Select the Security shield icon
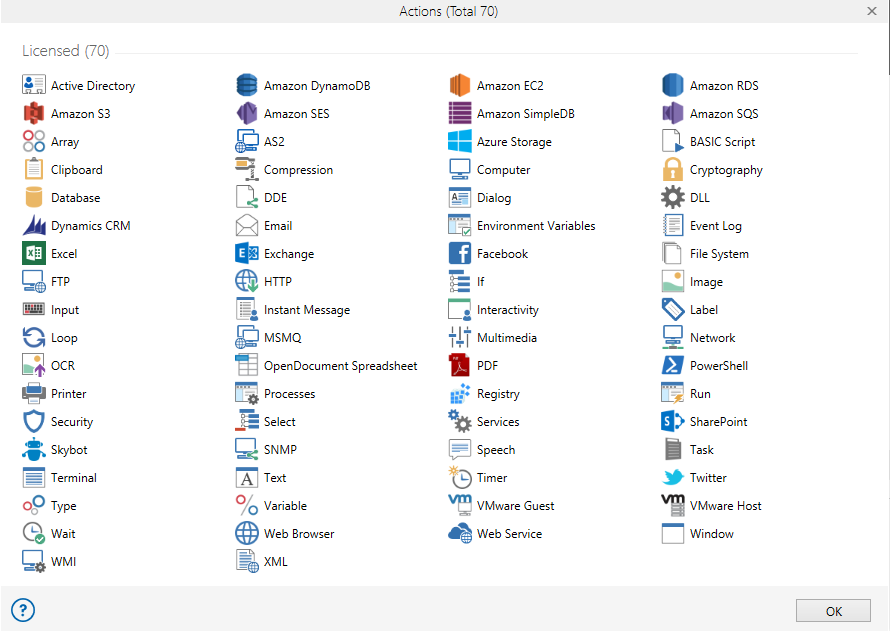 click(33, 421)
